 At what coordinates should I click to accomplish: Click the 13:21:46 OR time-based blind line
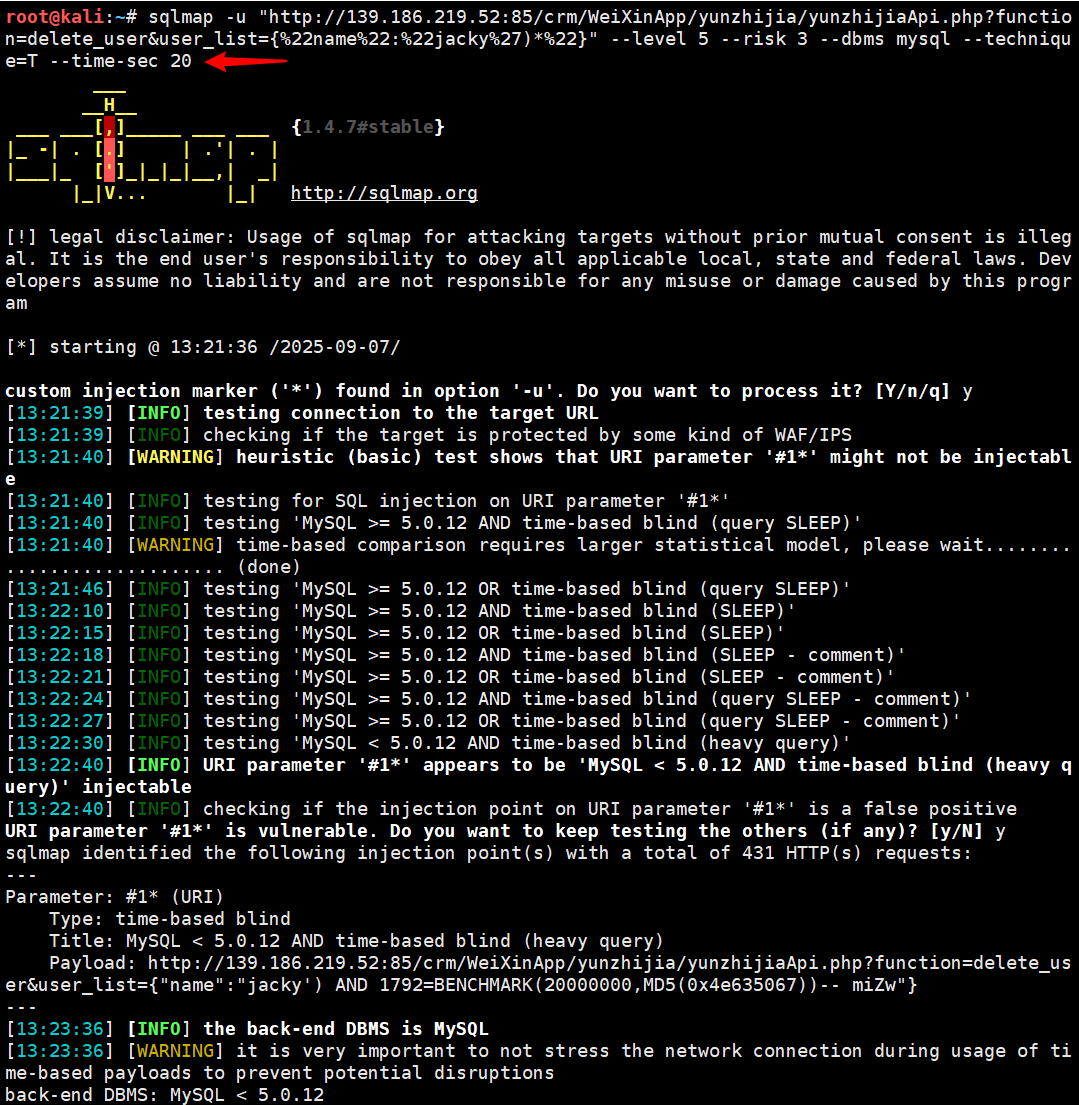(428, 589)
